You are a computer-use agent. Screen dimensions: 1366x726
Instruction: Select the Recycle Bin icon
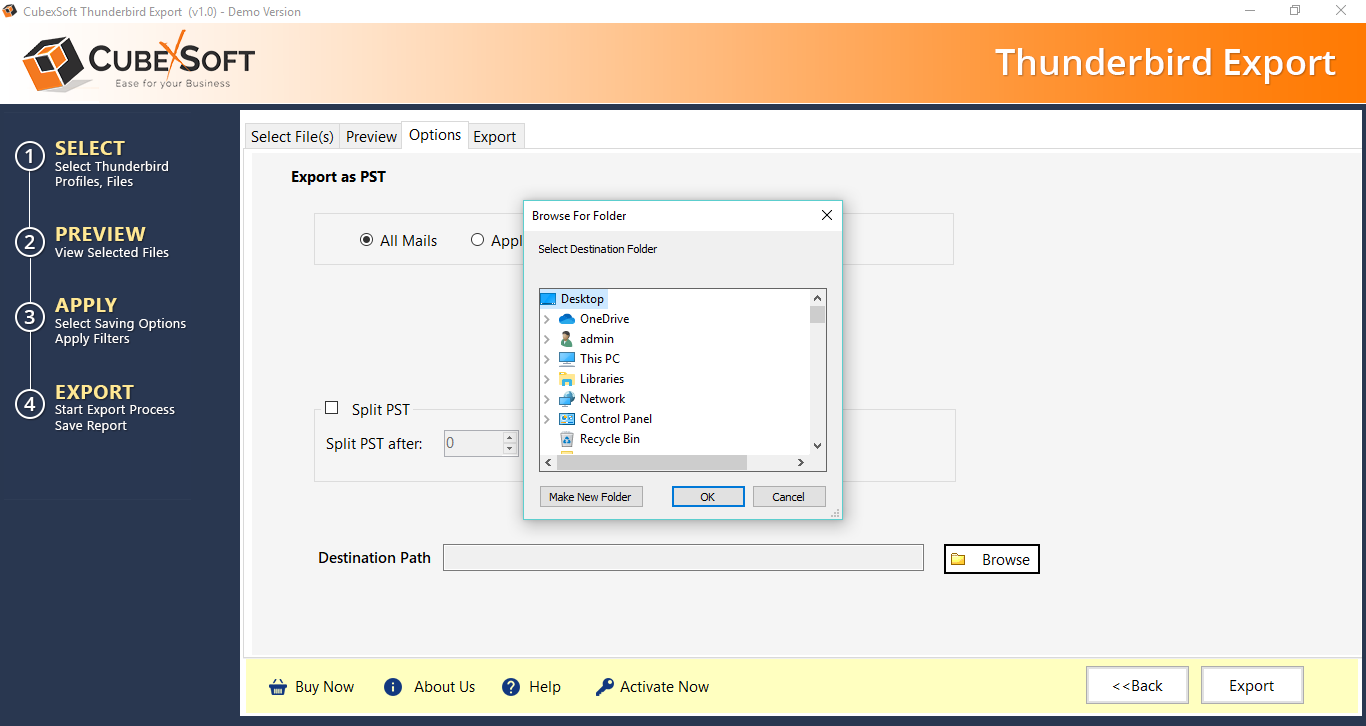pos(567,439)
